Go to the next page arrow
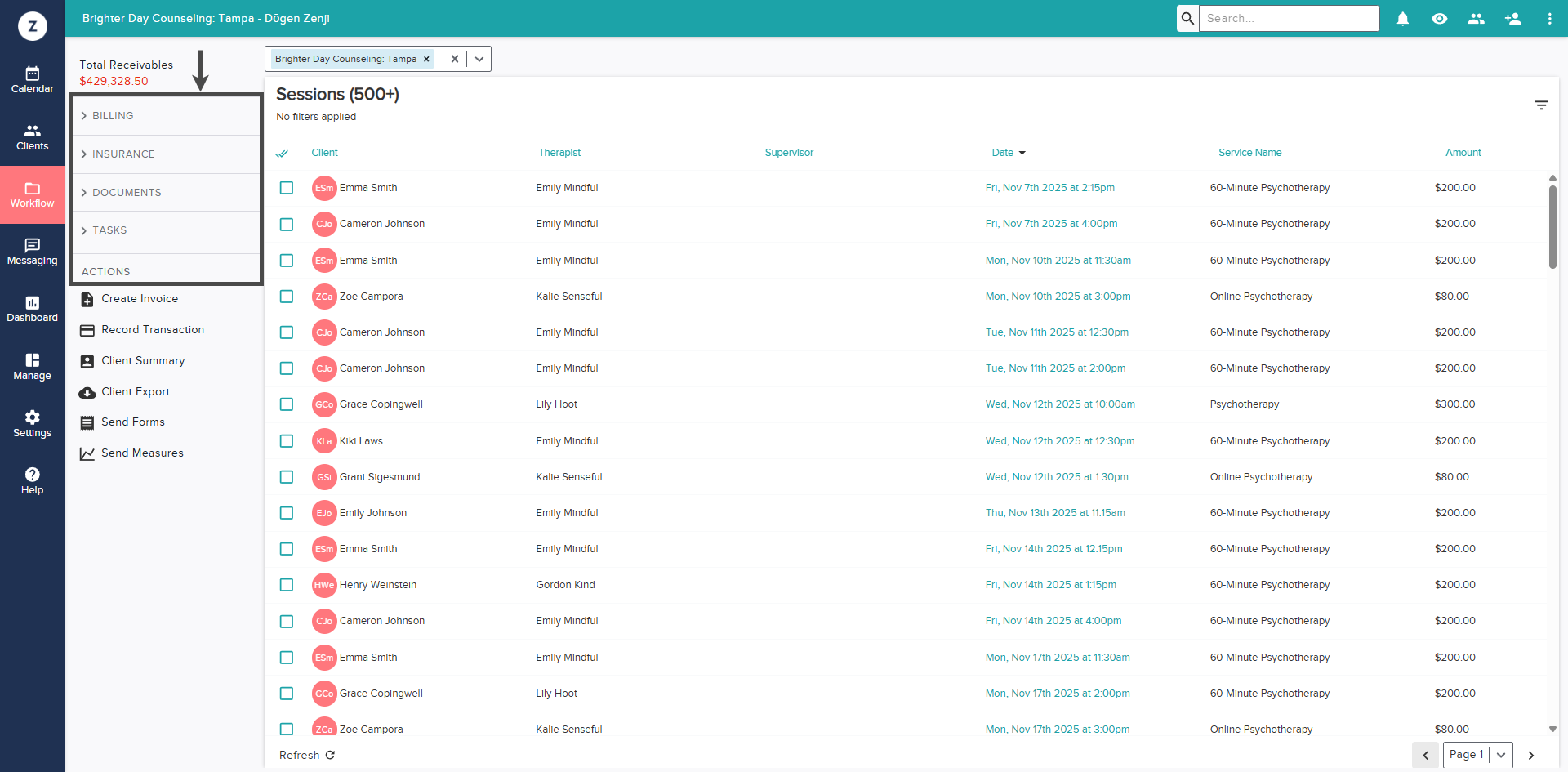This screenshot has width=1568, height=772. (x=1531, y=755)
